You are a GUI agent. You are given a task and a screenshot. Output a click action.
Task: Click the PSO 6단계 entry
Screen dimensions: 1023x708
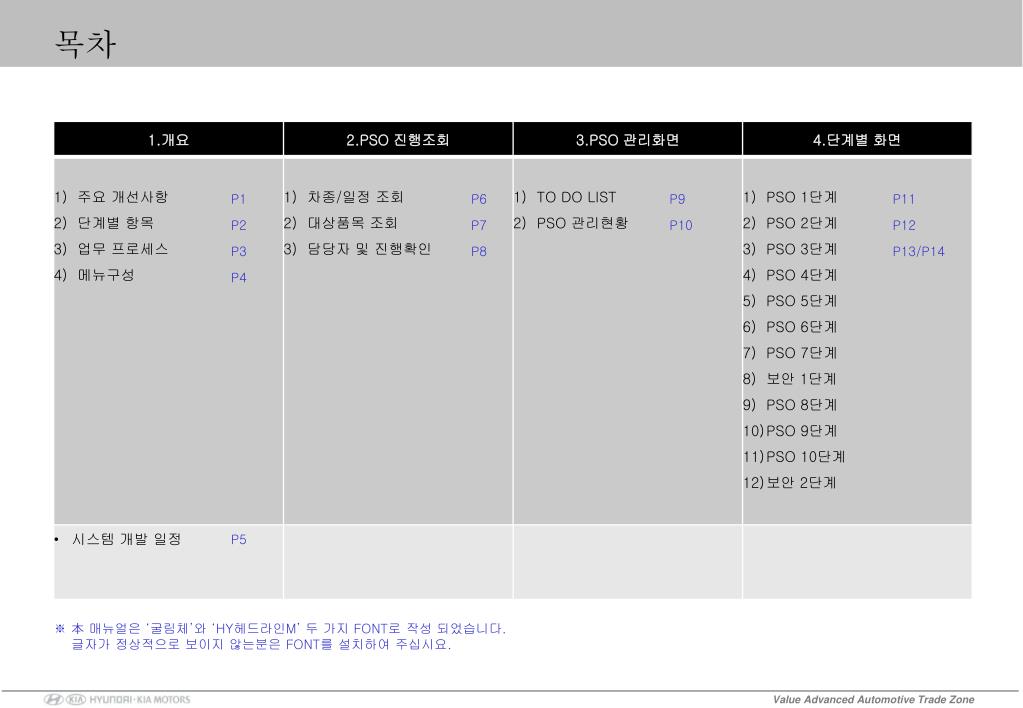click(x=801, y=326)
